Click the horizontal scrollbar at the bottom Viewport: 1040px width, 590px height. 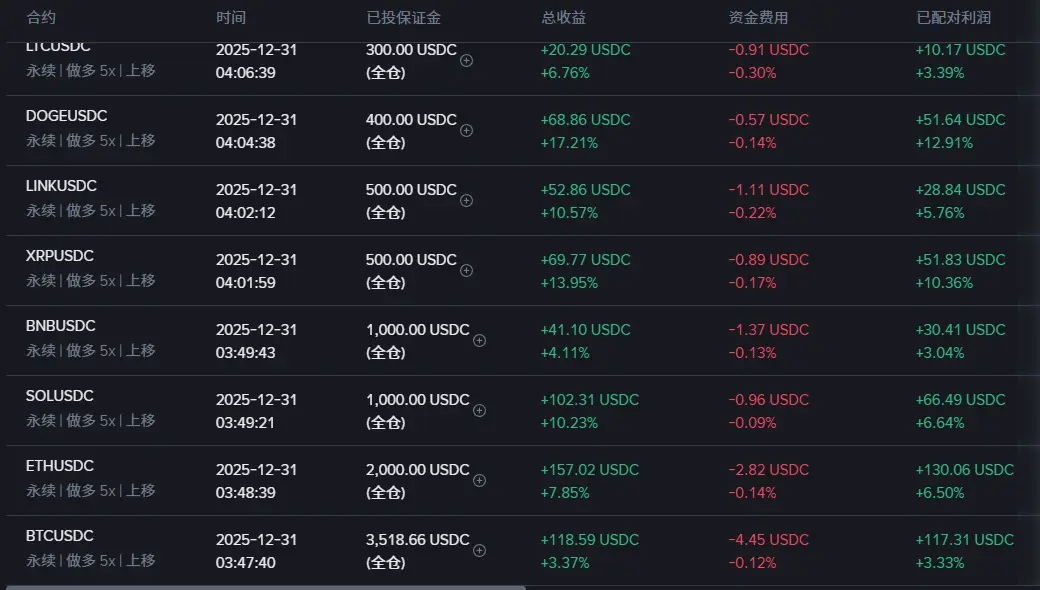pos(264,587)
